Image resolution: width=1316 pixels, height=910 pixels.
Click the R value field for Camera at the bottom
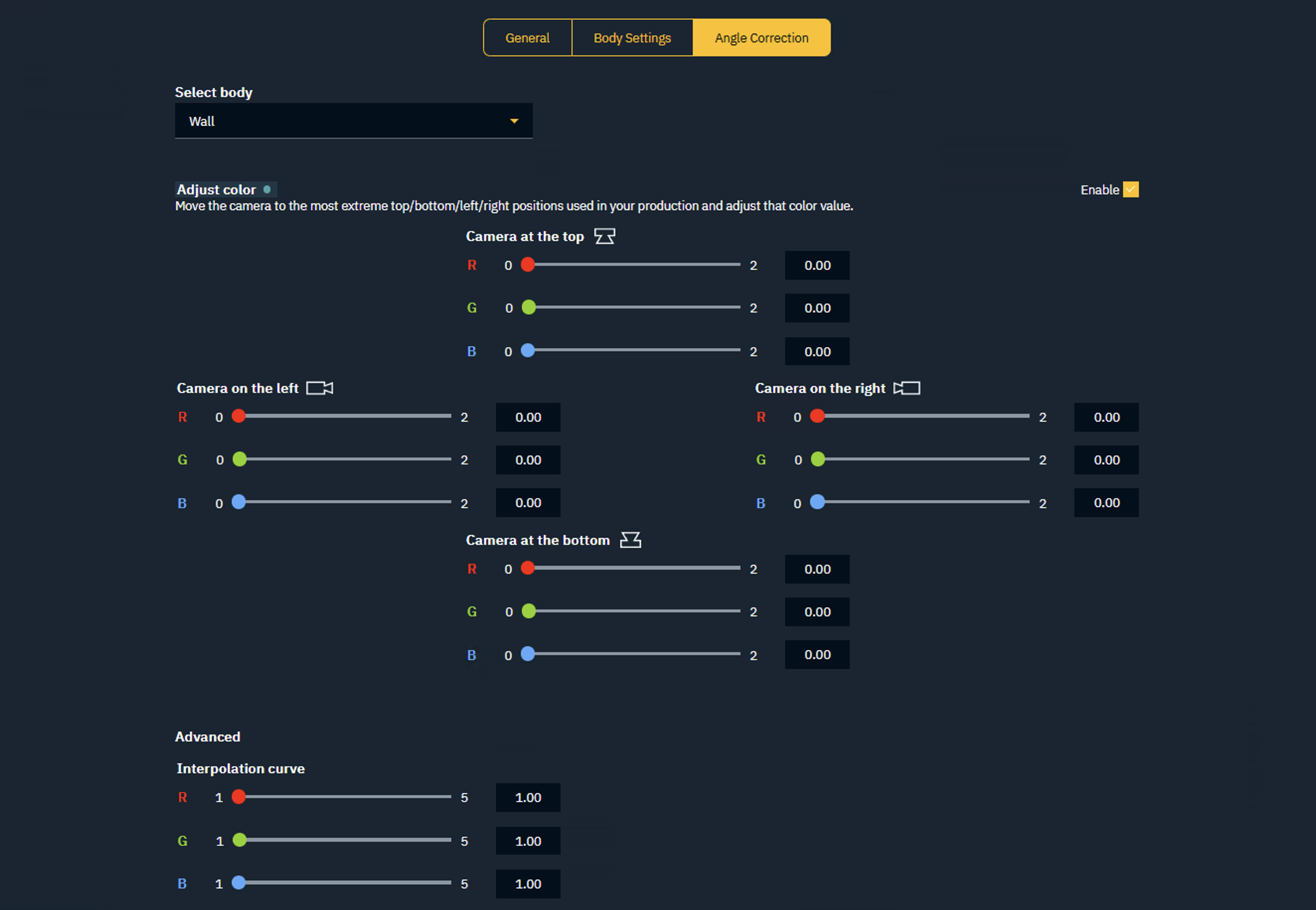pyautogui.click(x=817, y=569)
